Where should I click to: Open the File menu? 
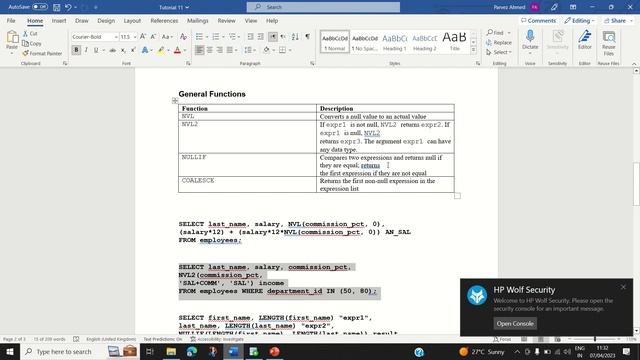(x=11, y=20)
